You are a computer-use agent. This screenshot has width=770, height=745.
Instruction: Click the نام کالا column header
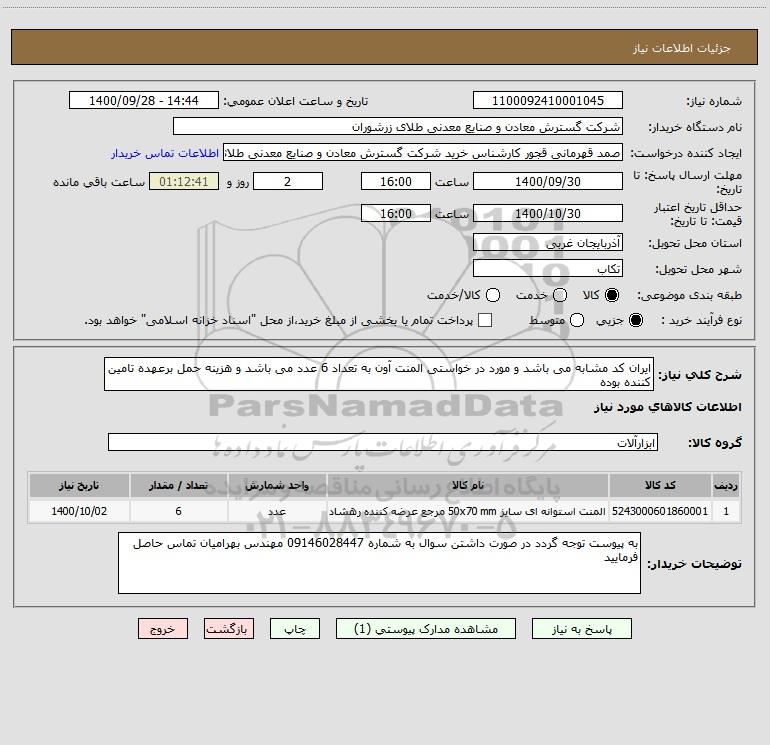pos(468,485)
